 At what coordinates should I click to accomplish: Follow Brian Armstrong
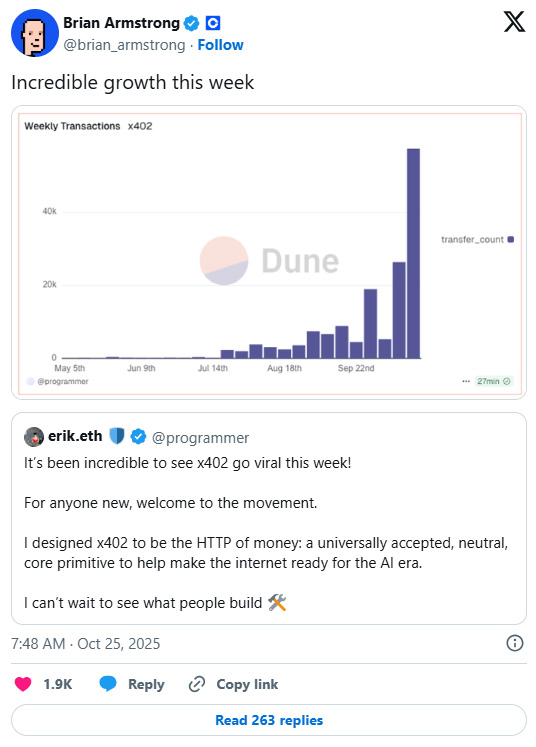coord(221,45)
